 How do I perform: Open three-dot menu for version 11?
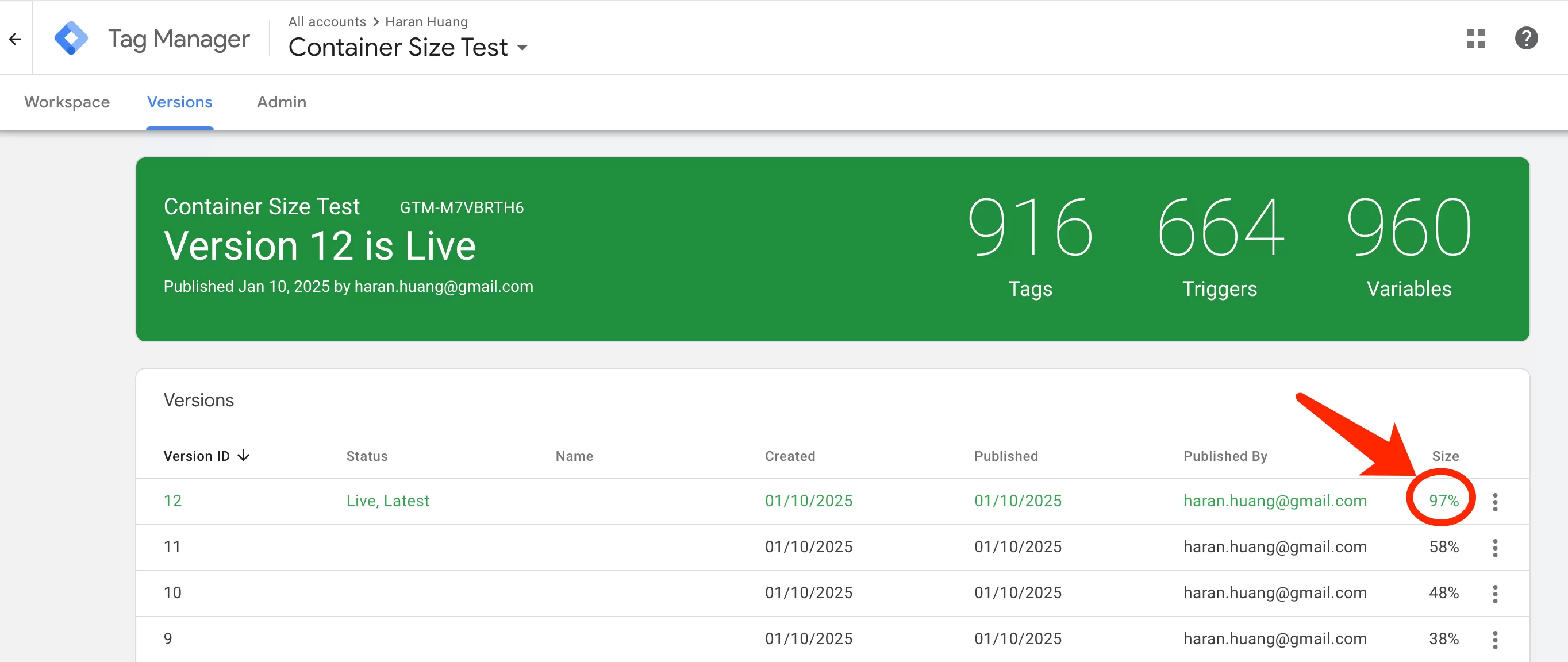[1494, 548]
